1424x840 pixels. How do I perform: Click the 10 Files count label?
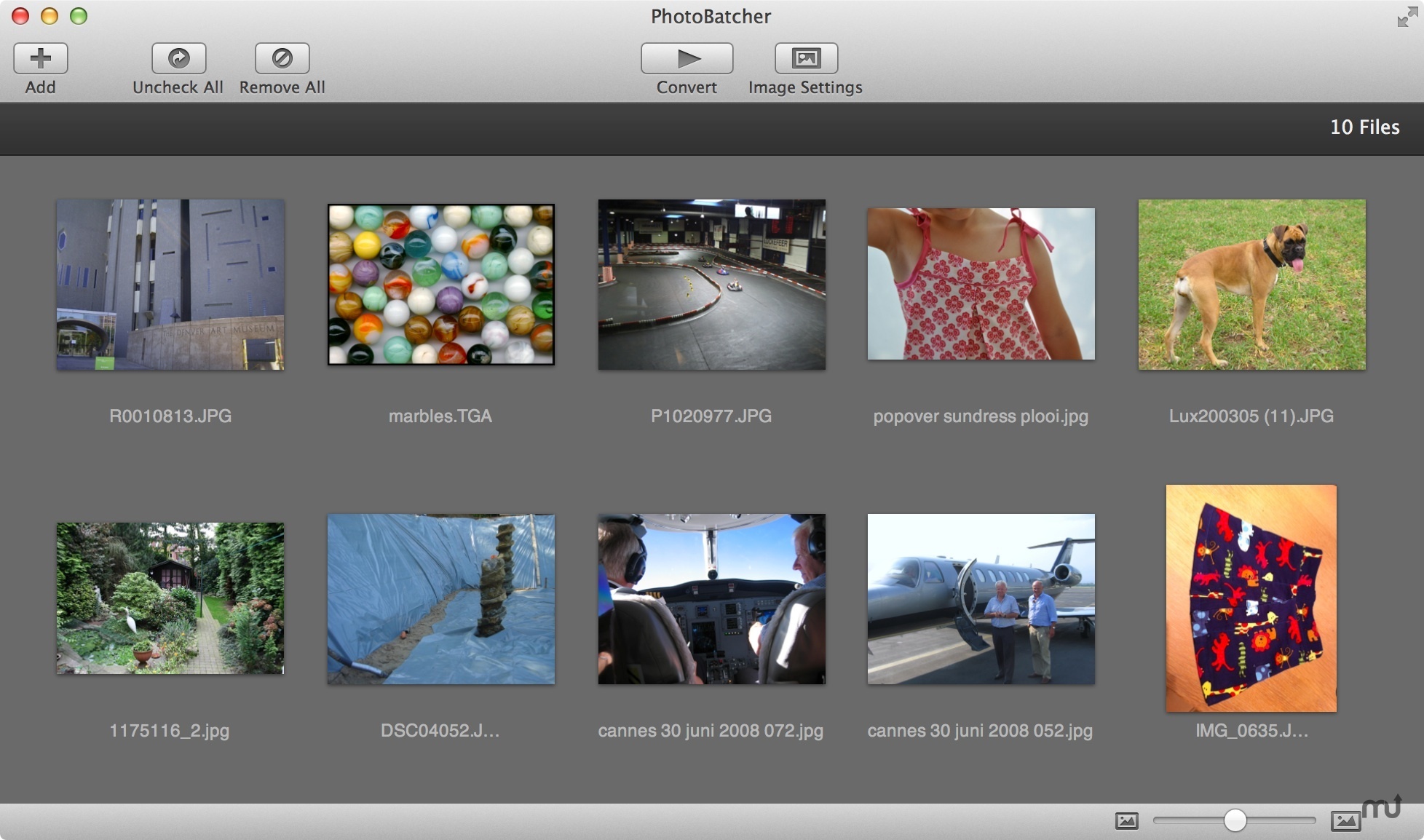coord(1364,127)
